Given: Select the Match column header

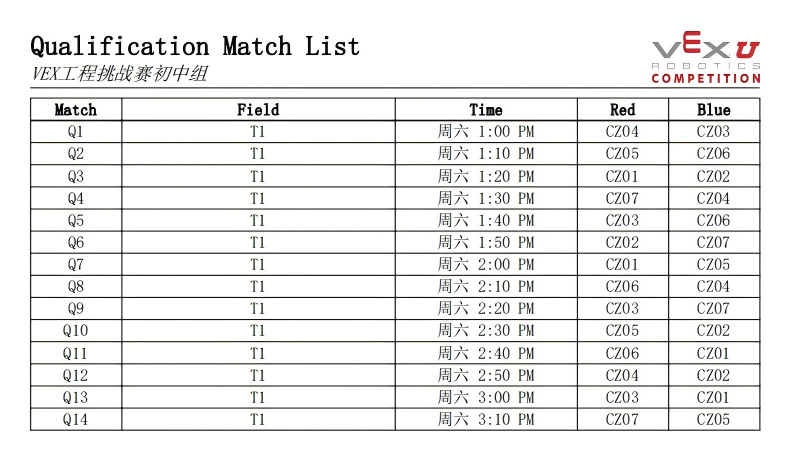Looking at the screenshot, I should point(76,110).
